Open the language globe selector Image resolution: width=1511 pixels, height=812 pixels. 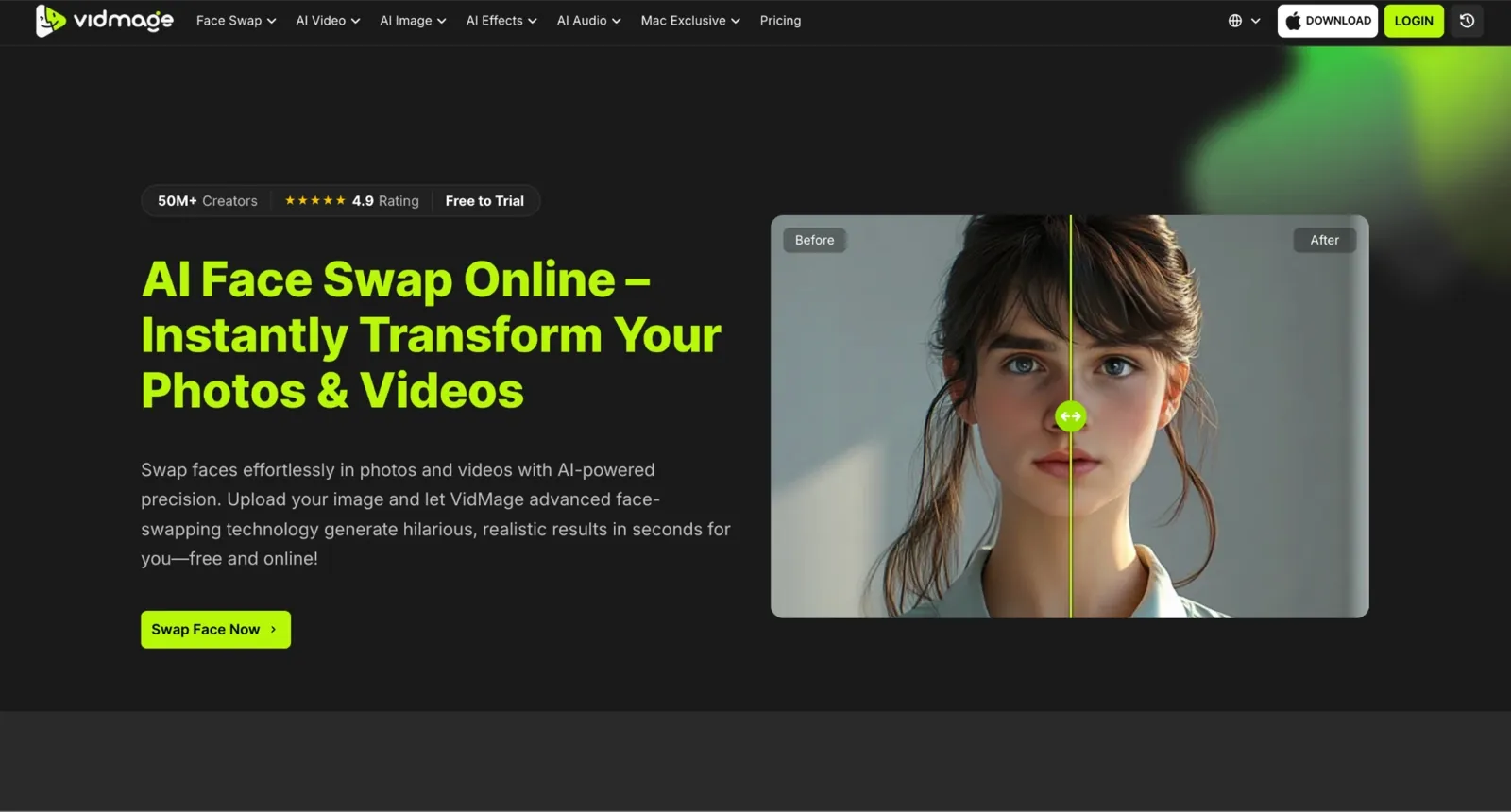coord(1244,21)
